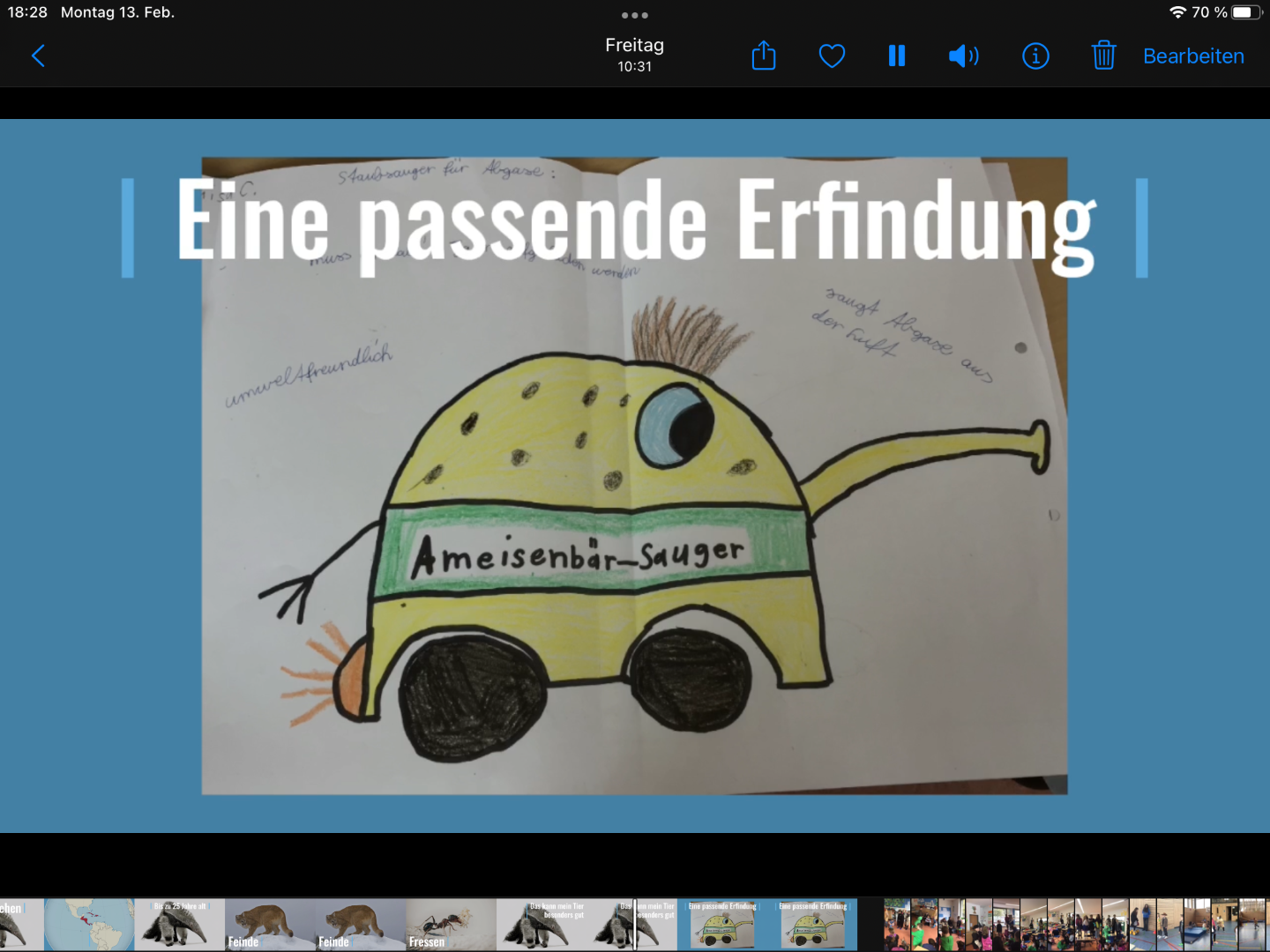The width and height of the screenshot is (1270, 952).
Task: Tap the first 'Eine passende Erfindung' frame
Action: [723, 925]
